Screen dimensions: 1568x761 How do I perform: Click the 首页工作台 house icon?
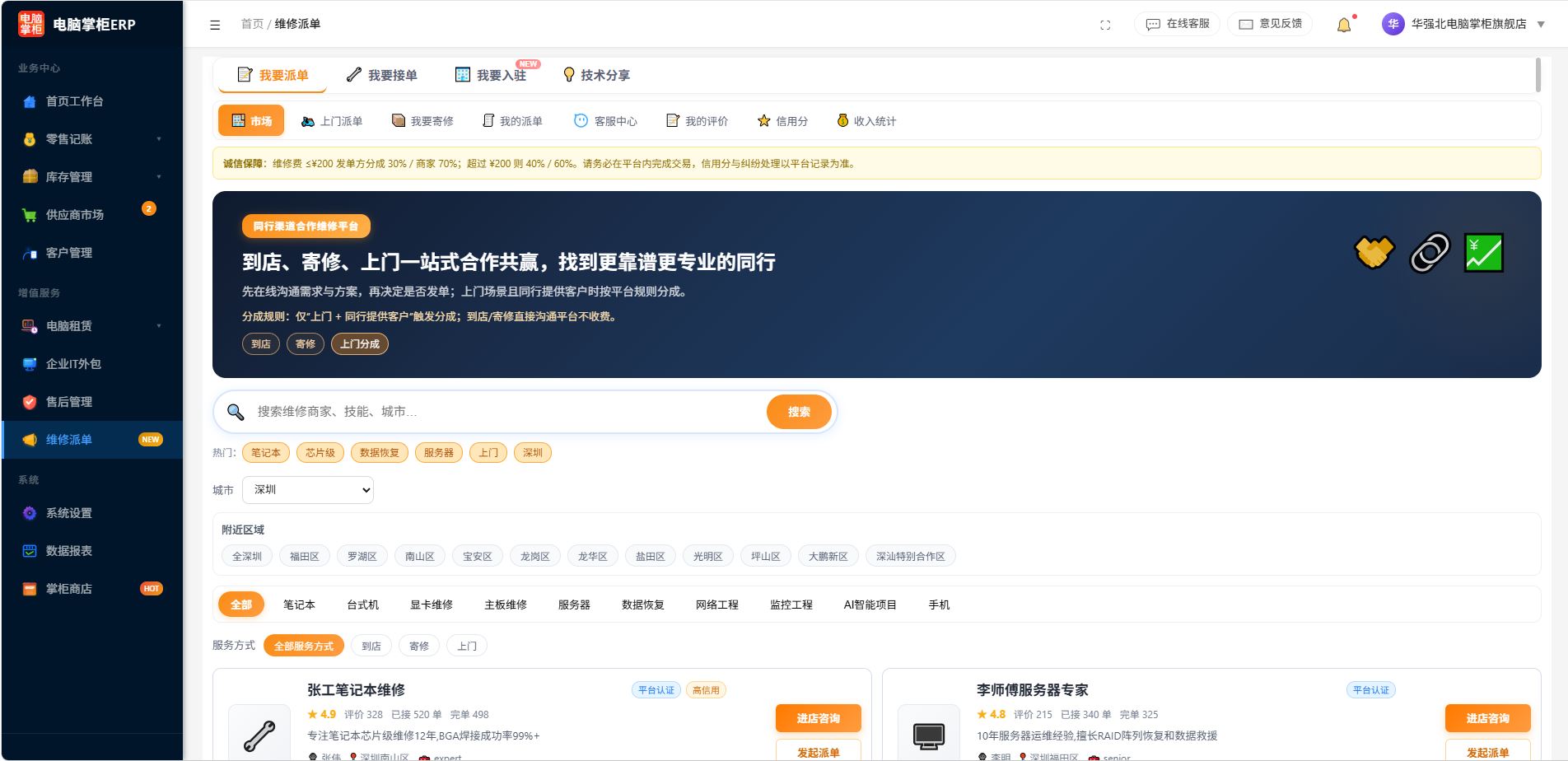[x=30, y=101]
